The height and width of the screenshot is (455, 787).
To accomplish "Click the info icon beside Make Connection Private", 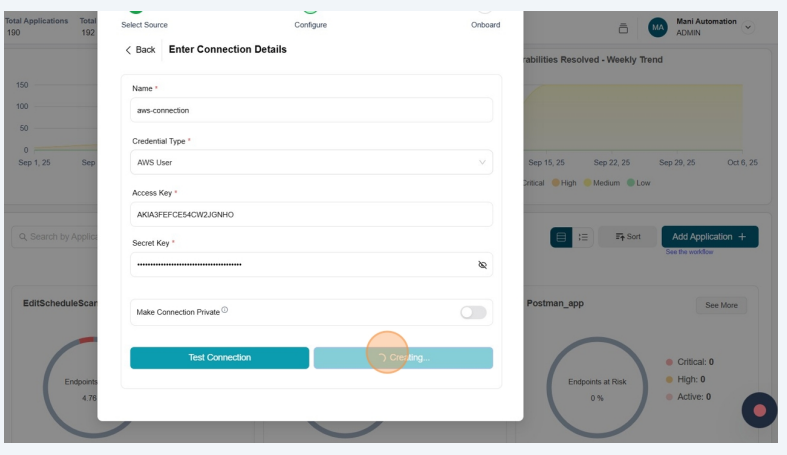I will (x=225, y=311).
